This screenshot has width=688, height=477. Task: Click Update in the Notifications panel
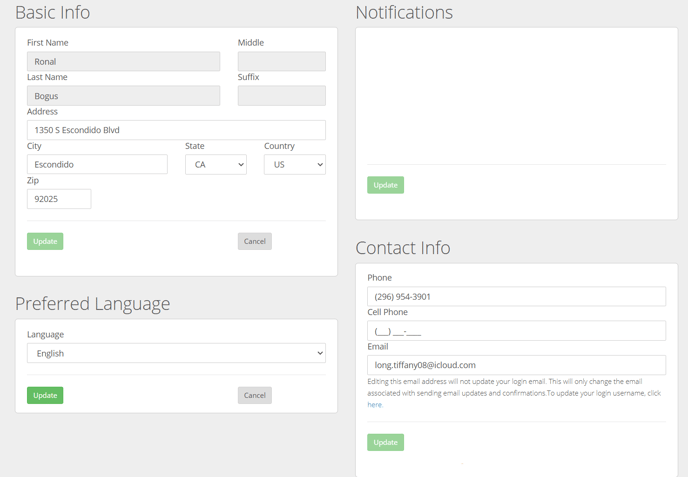click(385, 185)
